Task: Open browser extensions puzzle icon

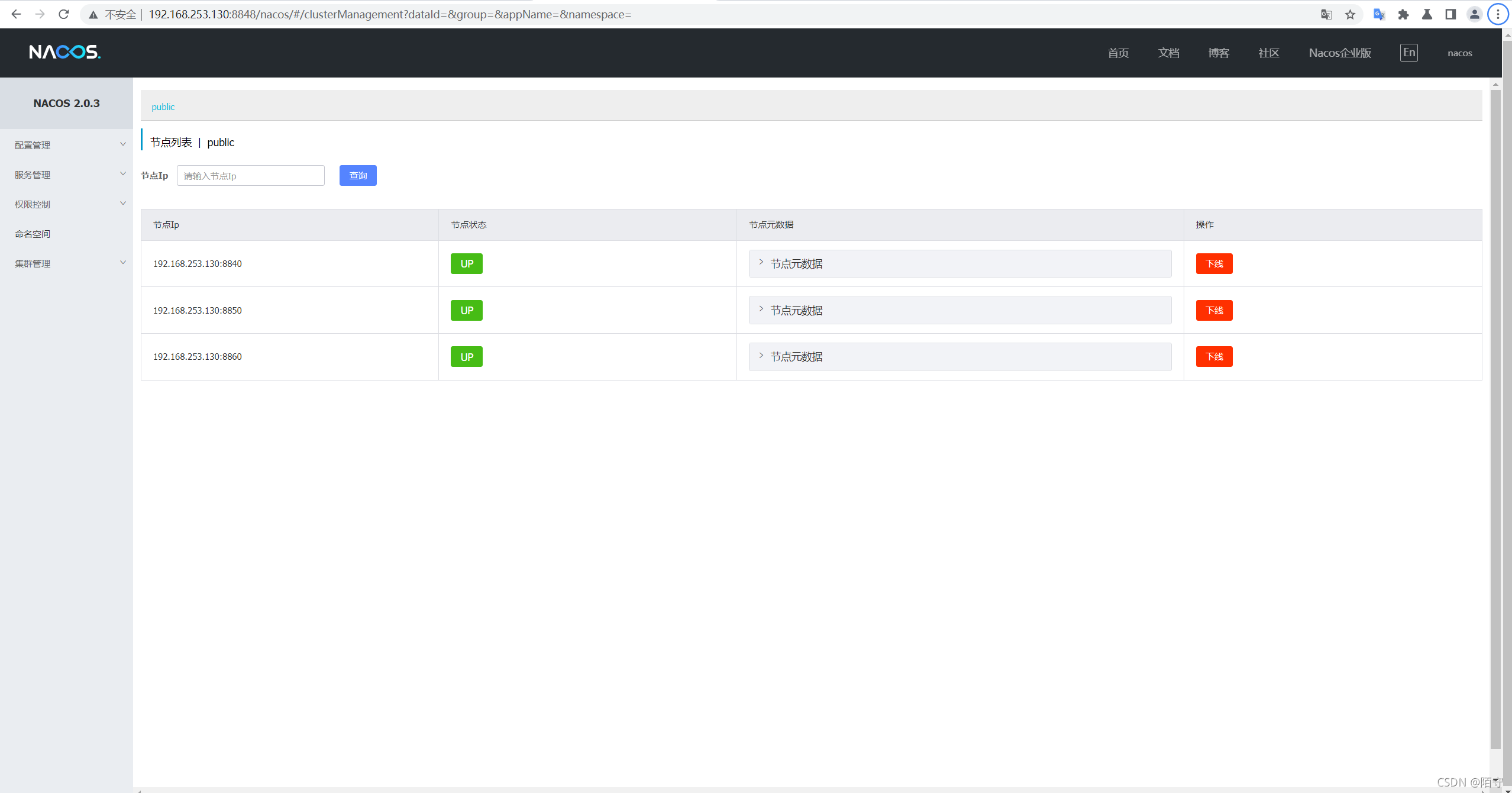Action: (x=1403, y=14)
